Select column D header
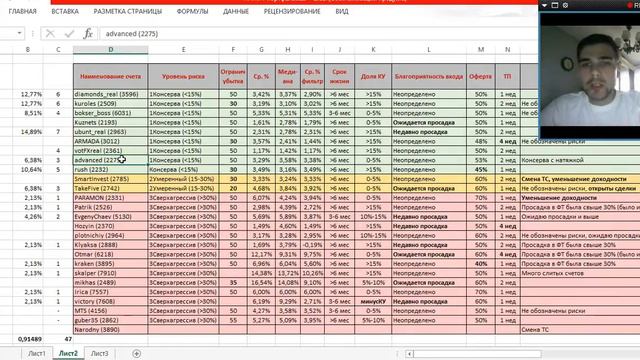The width and height of the screenshot is (640, 360). [x=111, y=49]
